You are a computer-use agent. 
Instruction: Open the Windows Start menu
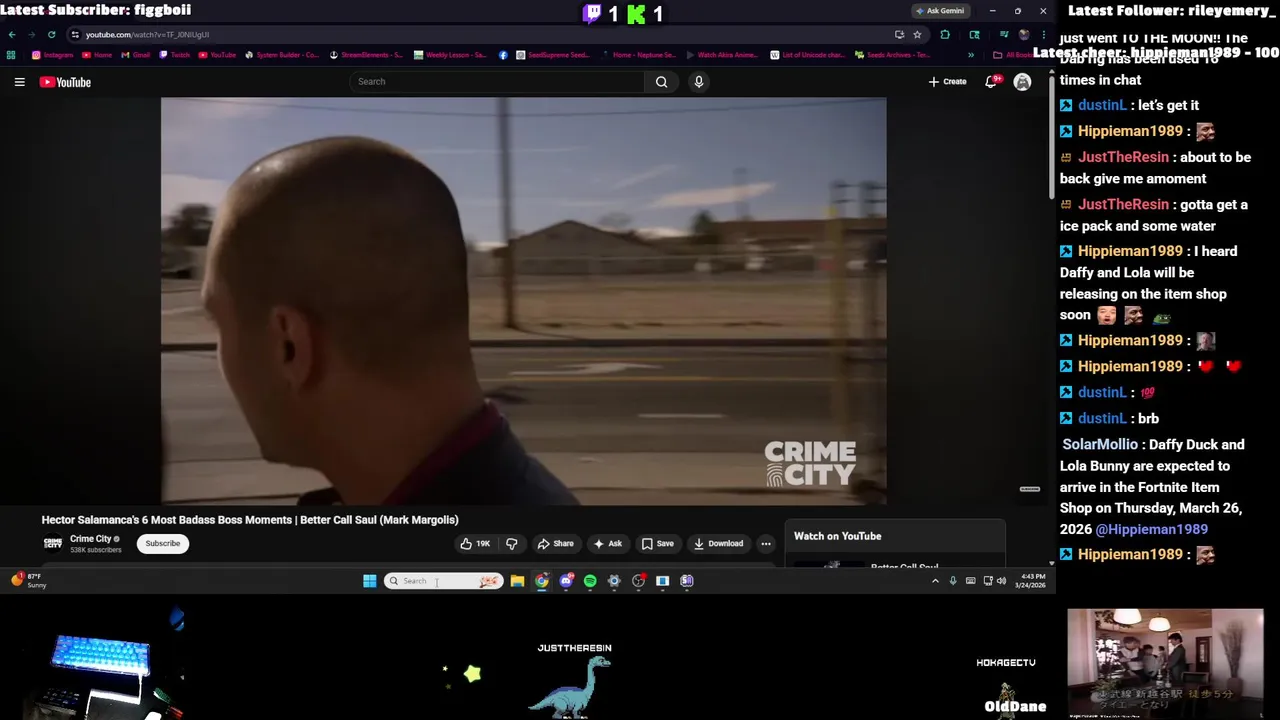tap(369, 581)
